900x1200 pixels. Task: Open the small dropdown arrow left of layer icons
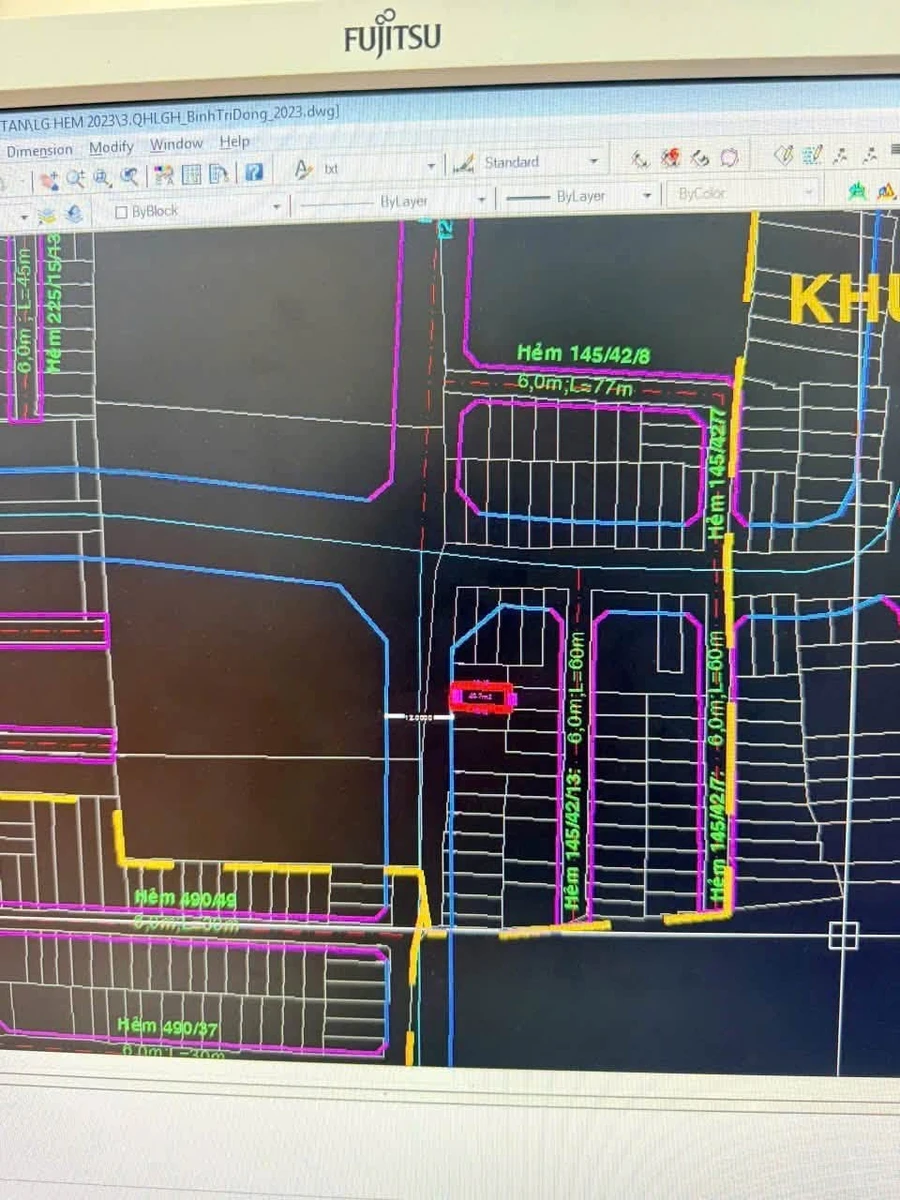23,218
